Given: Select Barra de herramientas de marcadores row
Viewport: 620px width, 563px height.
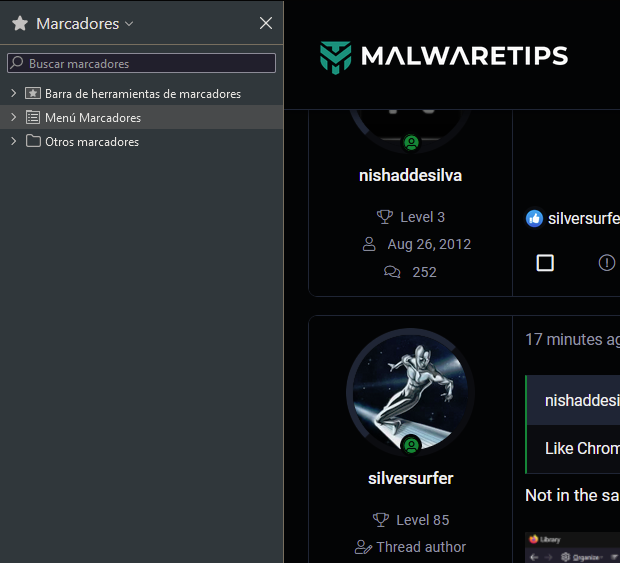Looking at the screenshot, I should (x=142, y=94).
